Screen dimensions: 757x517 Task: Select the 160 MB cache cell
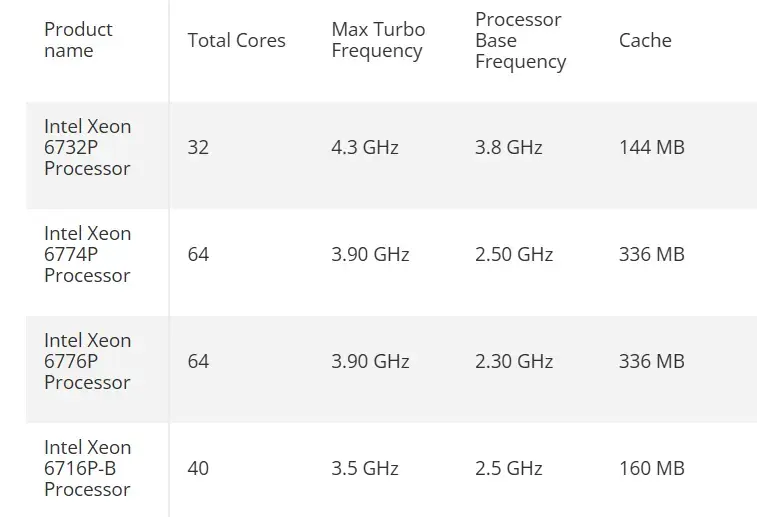pos(652,468)
